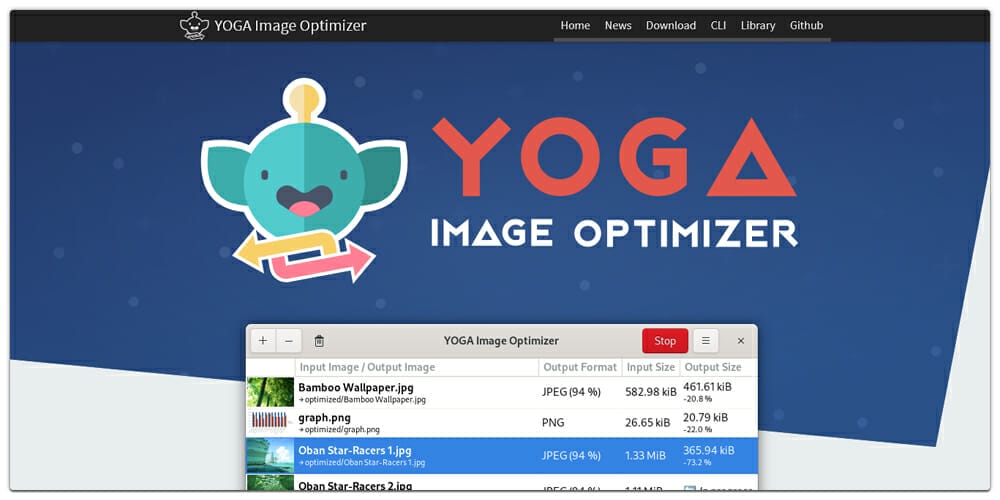Click the remove image minus button

point(288,341)
